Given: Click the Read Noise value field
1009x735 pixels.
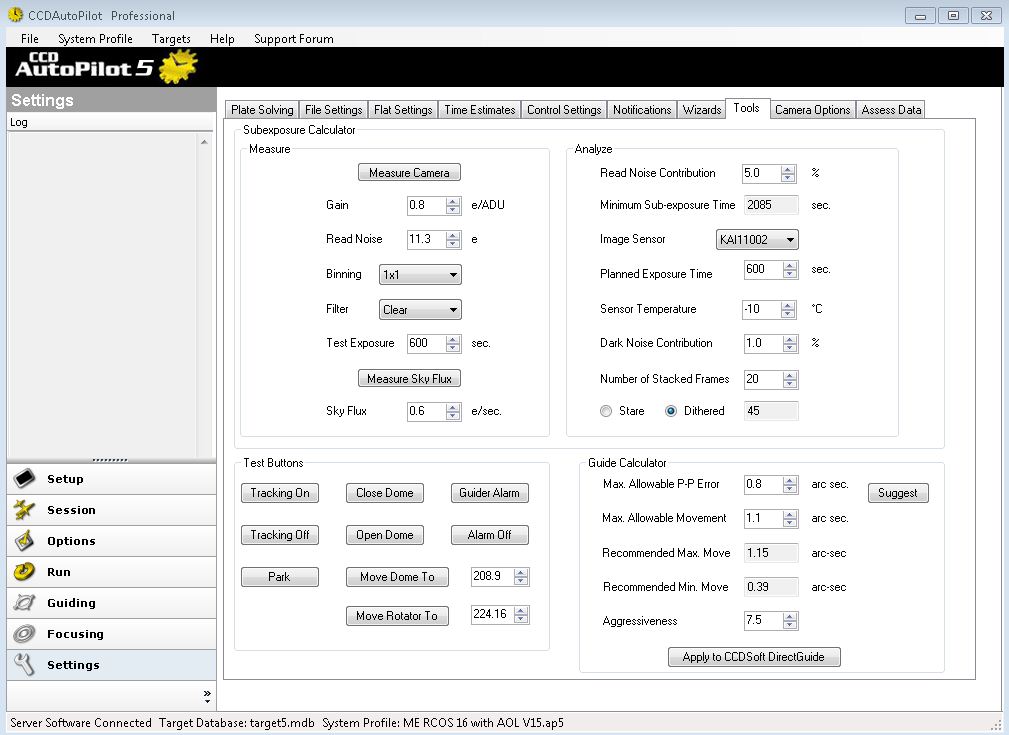Looking at the screenshot, I should pos(426,239).
